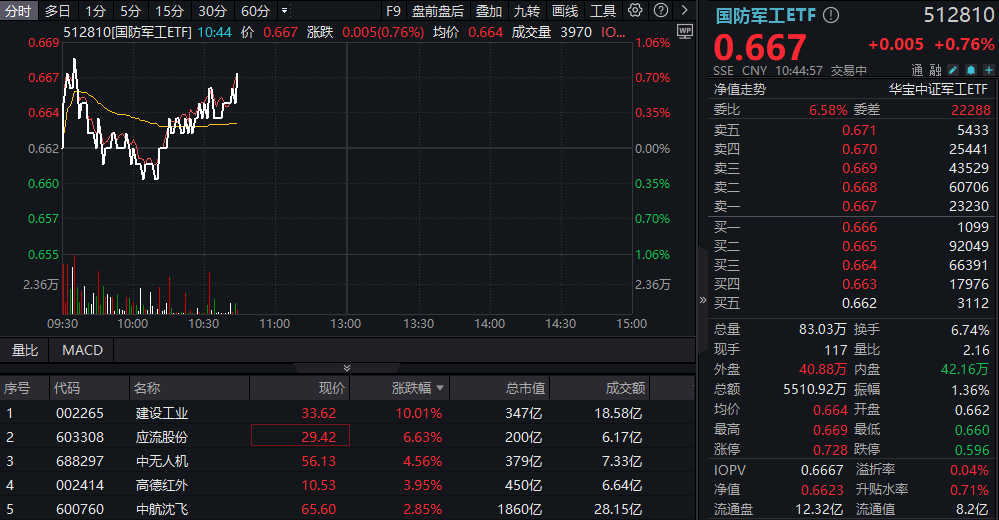Click the help question mark icon
Screen dimensions: 999x520
point(660,11)
